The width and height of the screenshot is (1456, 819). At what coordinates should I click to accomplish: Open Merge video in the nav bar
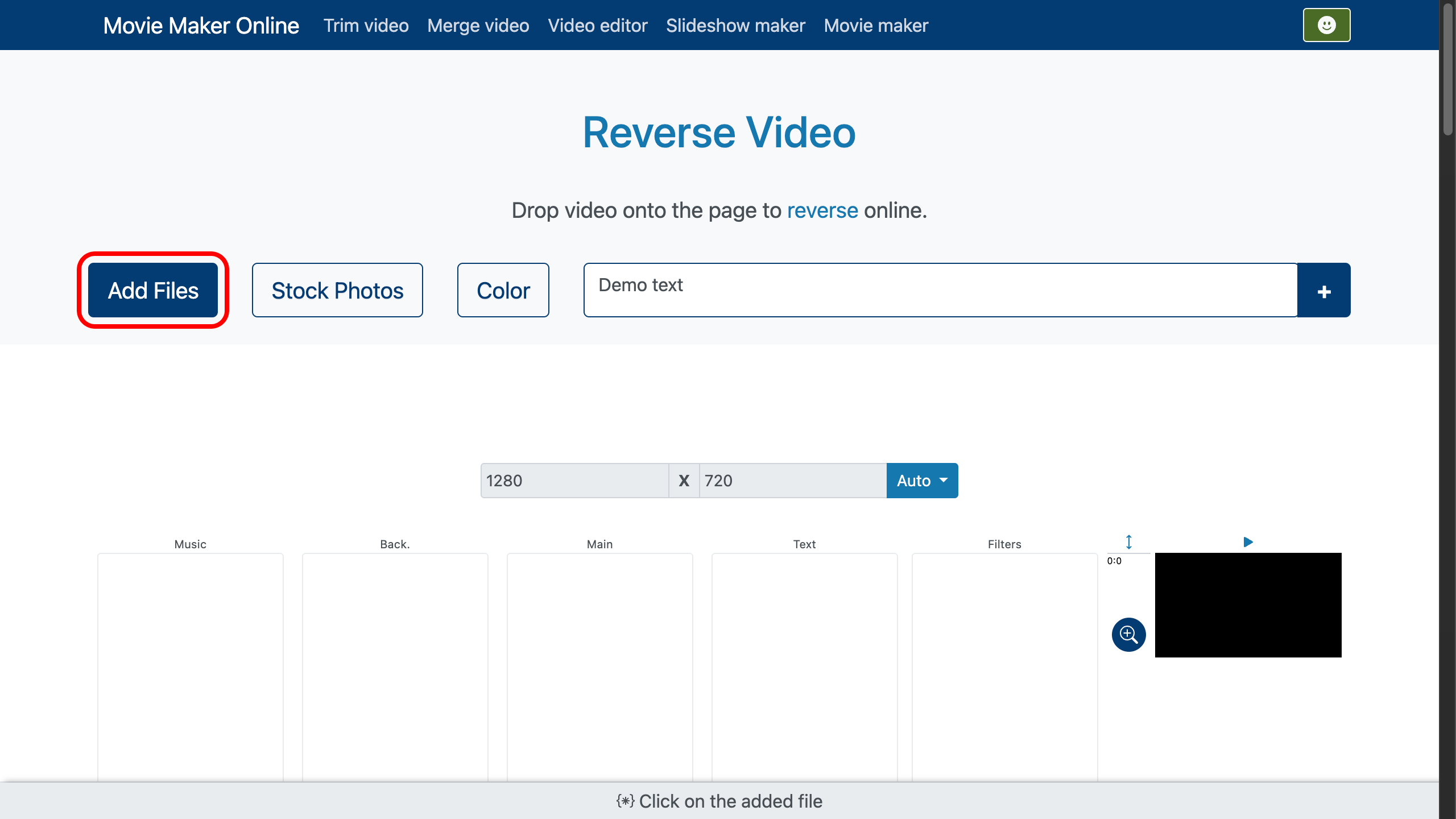(478, 26)
